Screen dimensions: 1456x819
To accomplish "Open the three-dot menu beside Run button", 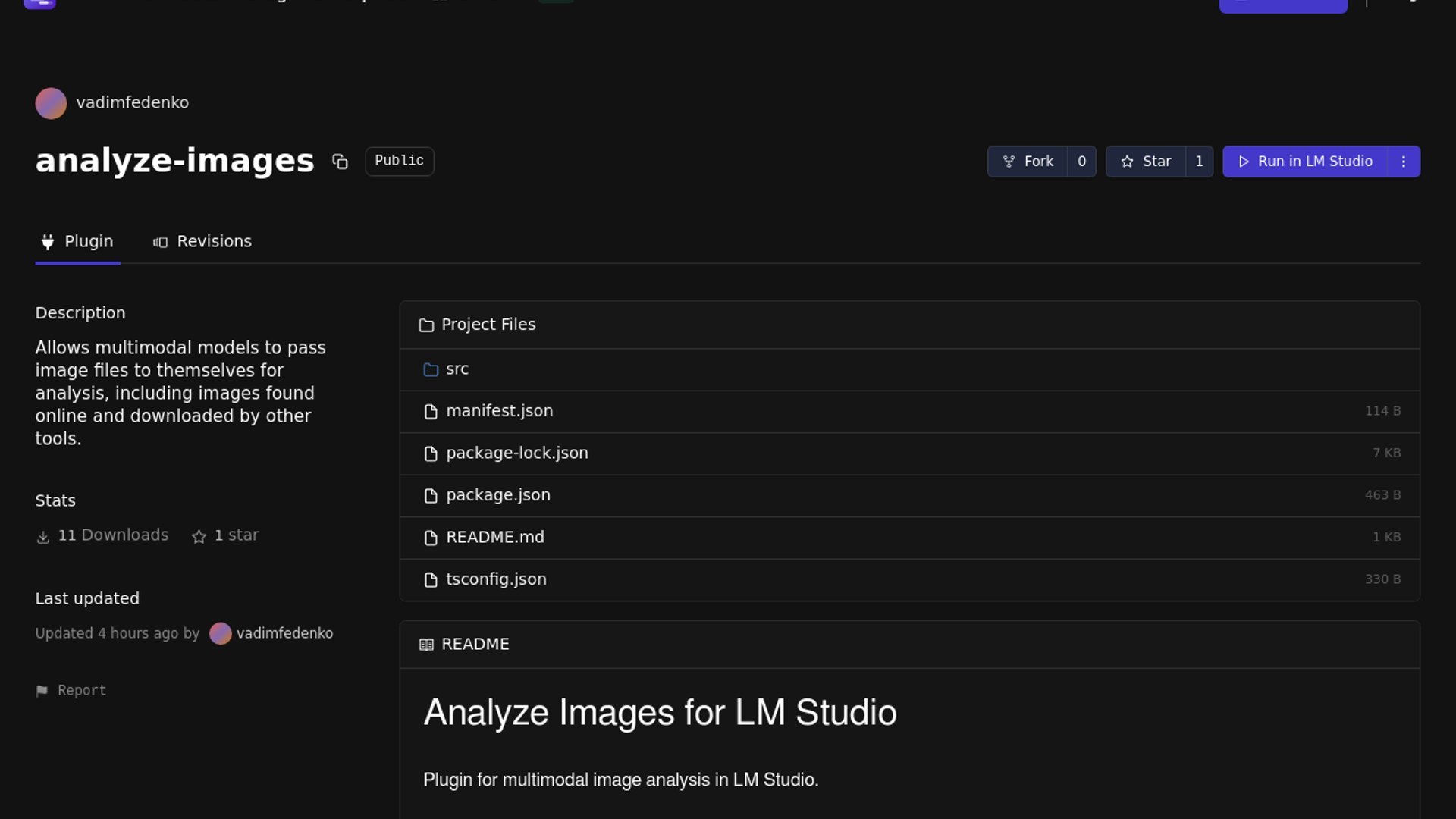I will (x=1404, y=162).
